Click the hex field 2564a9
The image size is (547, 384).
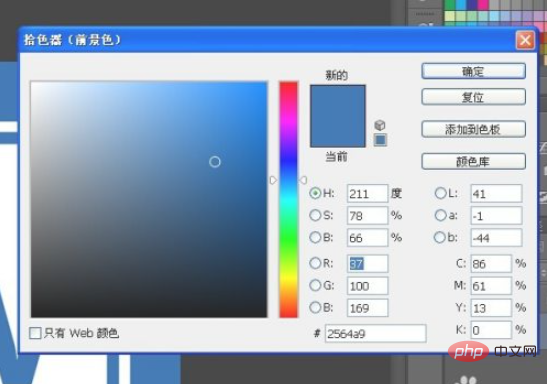pos(375,333)
